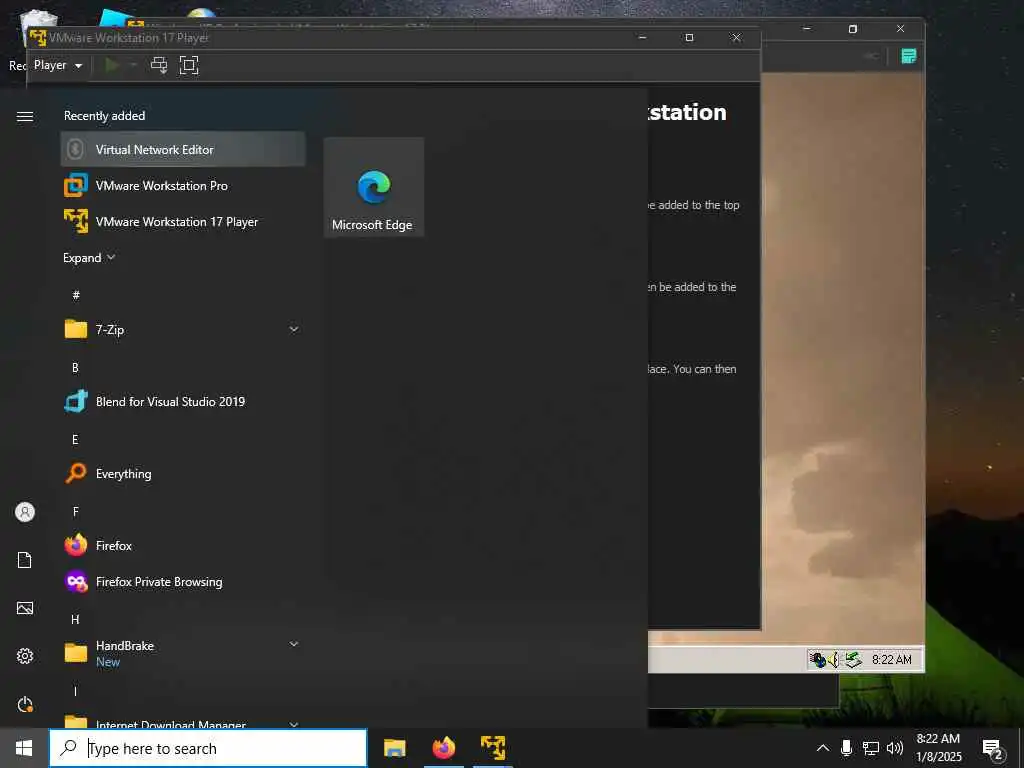Open the volume speaker tray icon
Screen dimensions: 1024x768
pyautogui.click(x=895, y=748)
